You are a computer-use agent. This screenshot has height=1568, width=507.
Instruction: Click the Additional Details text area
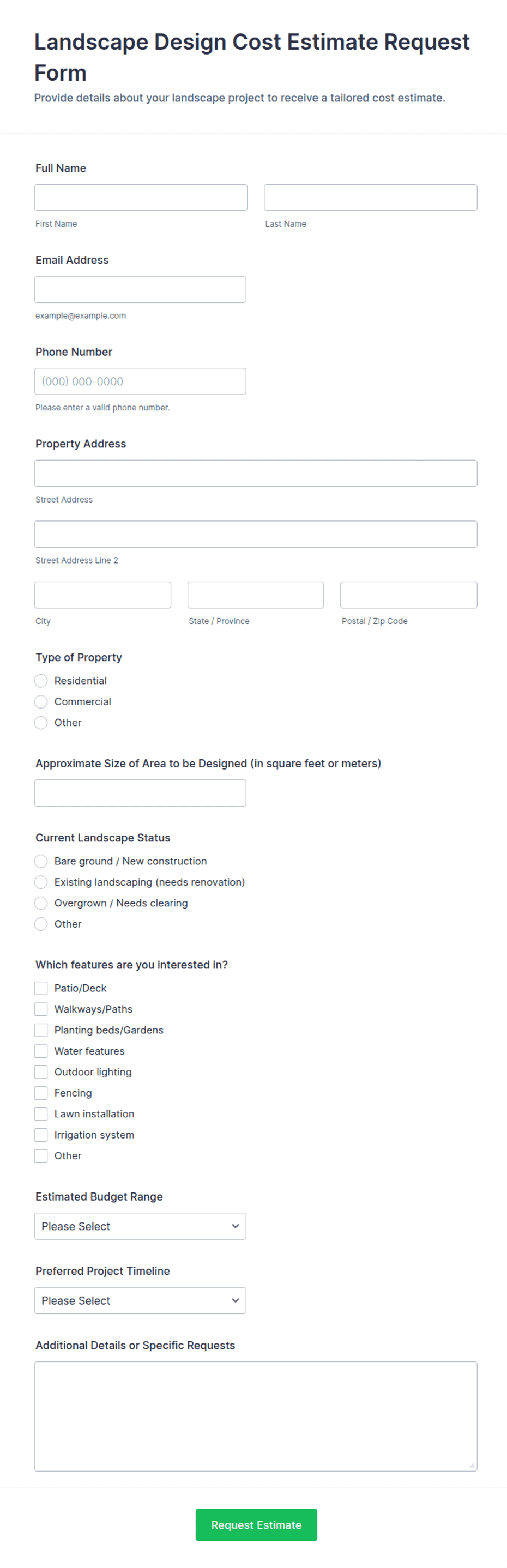click(x=256, y=1415)
